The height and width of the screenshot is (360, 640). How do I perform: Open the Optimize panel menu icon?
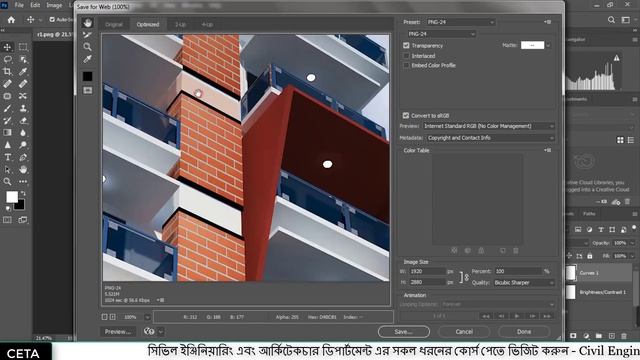pos(548,22)
